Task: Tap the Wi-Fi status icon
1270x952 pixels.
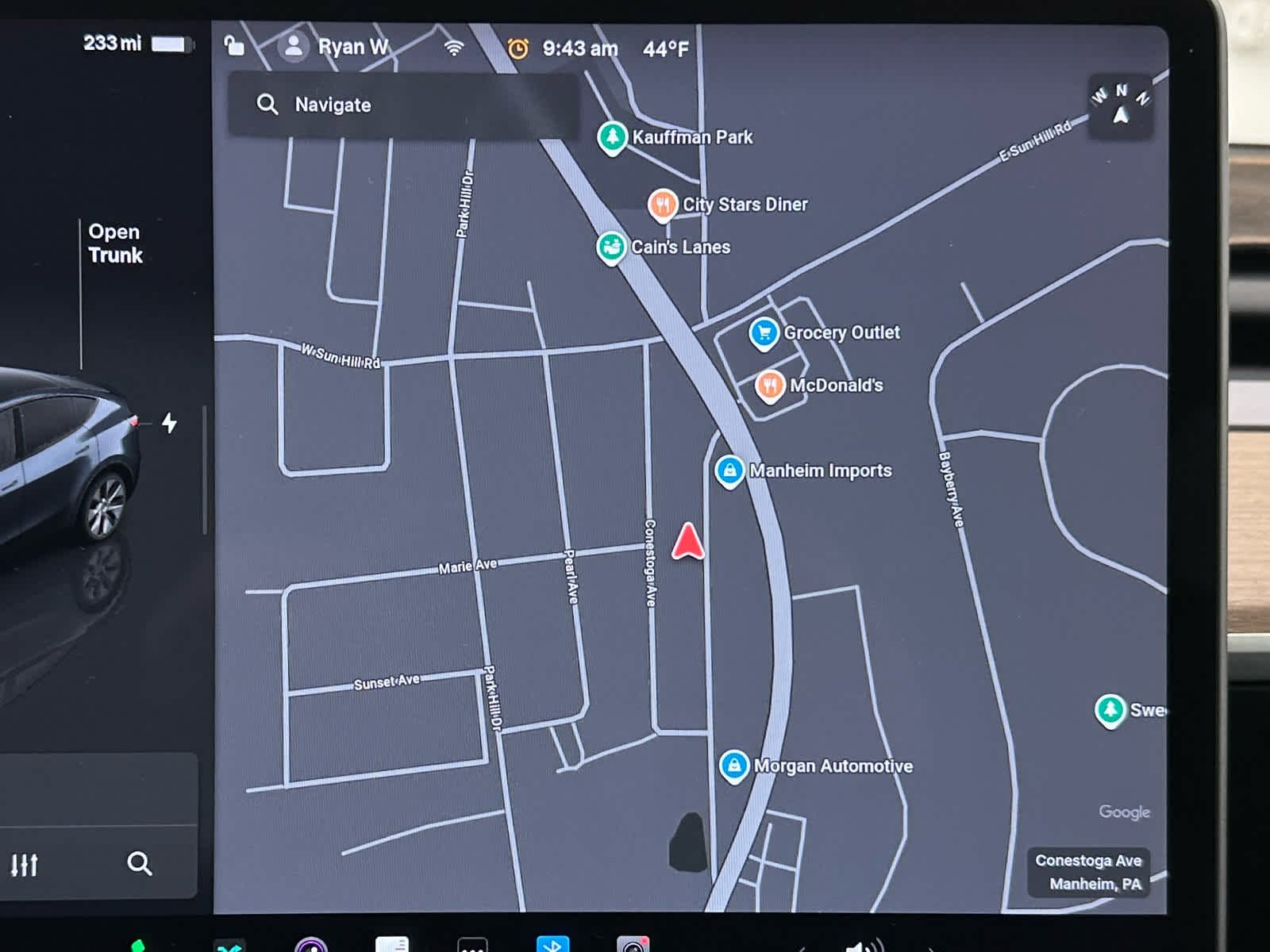Action: click(453, 48)
